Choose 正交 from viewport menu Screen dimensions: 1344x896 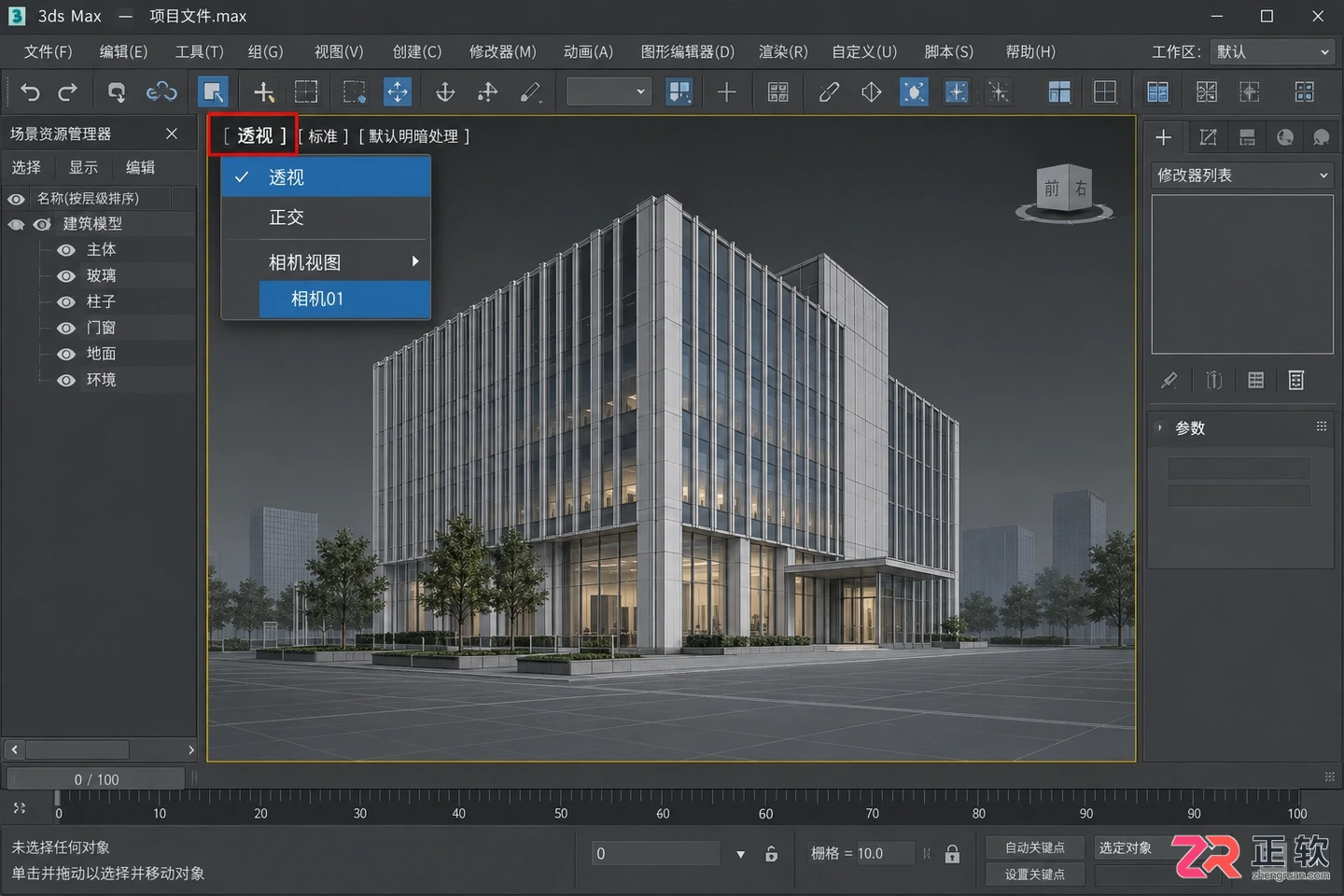point(326,217)
